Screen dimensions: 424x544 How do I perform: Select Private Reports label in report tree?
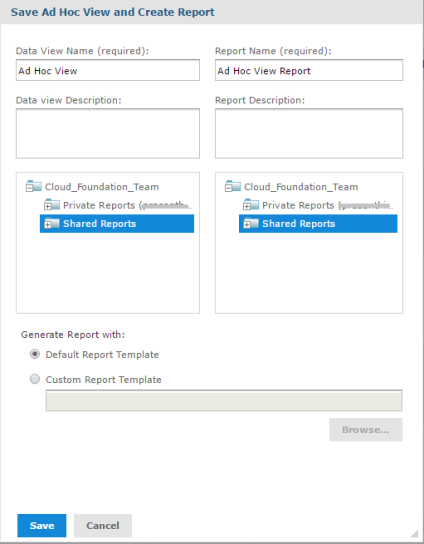[x=298, y=205]
